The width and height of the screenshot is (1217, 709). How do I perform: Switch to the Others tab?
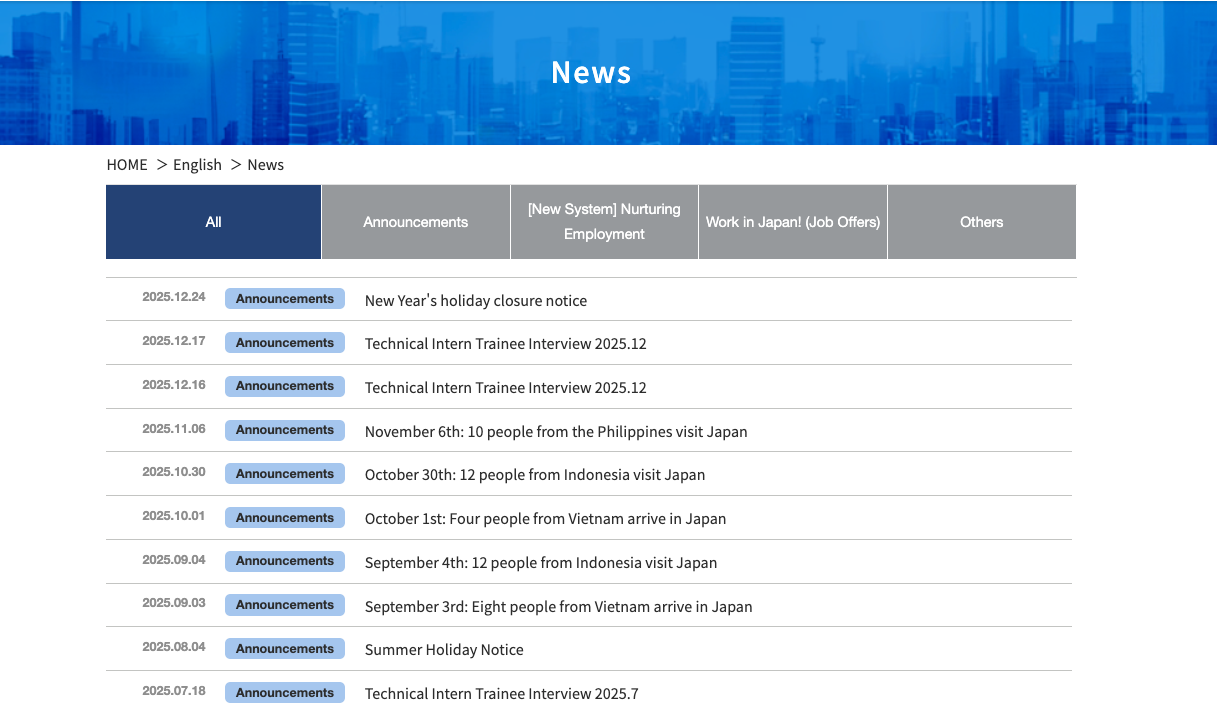click(x=981, y=222)
